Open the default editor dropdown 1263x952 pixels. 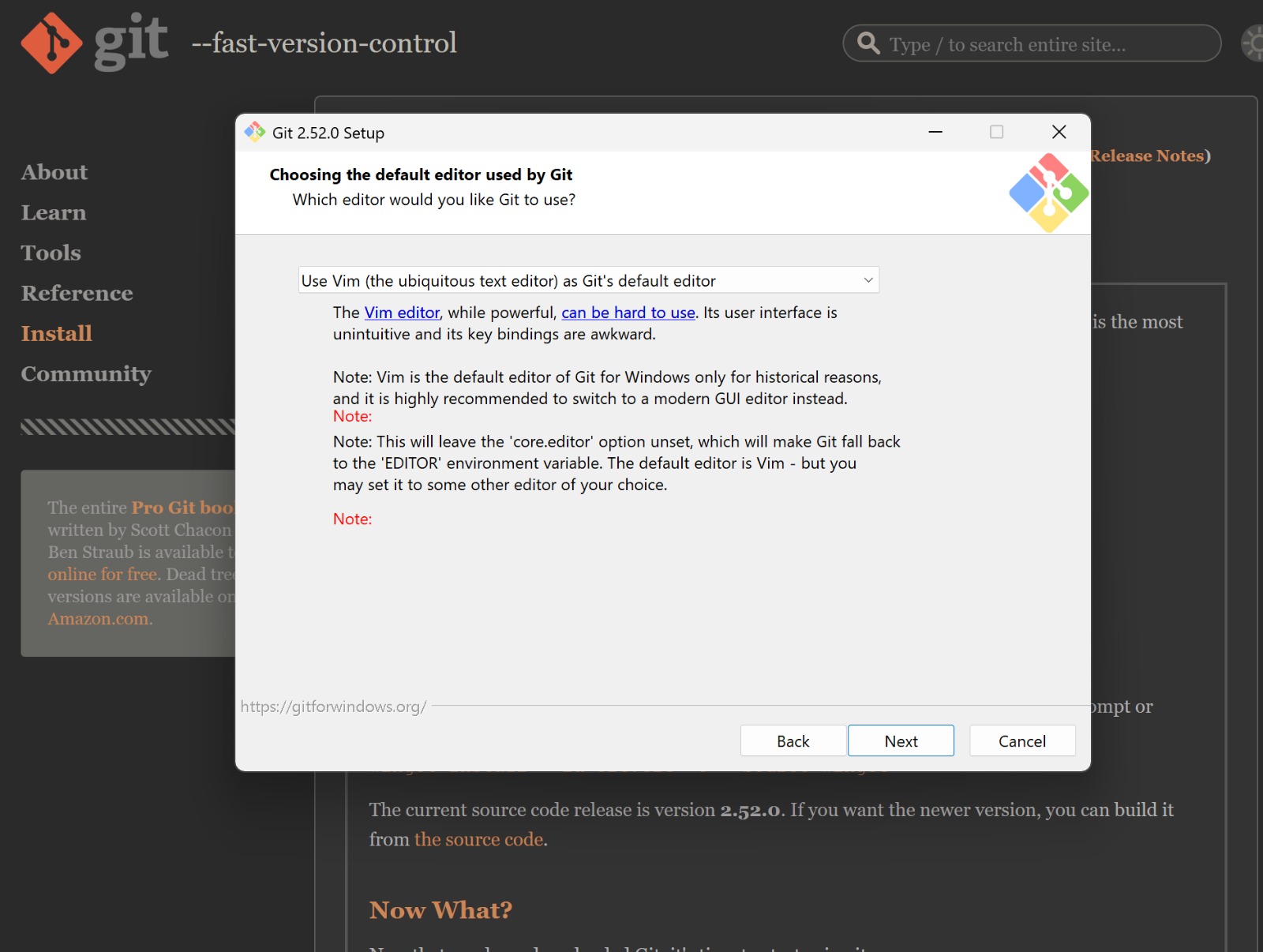coord(589,280)
